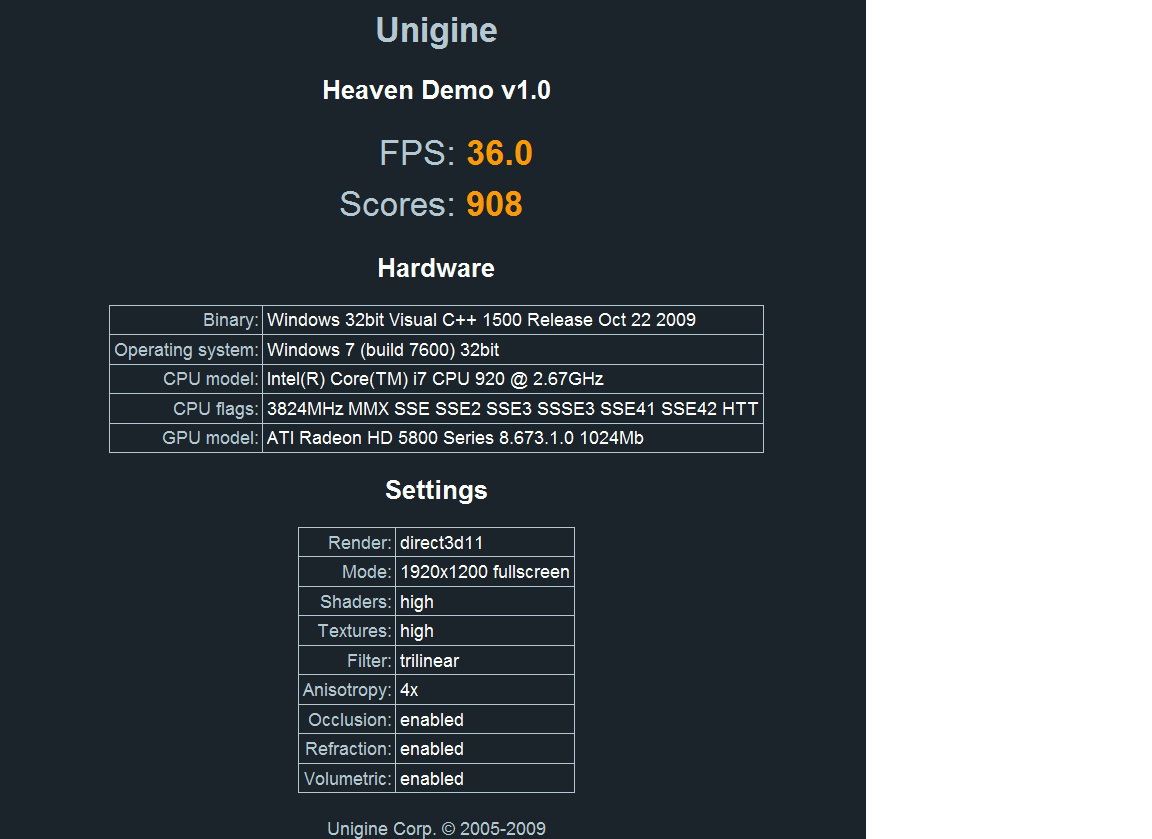Select the Volumetric: label cell
Viewport: 1152px width, 839px height.
[347, 778]
